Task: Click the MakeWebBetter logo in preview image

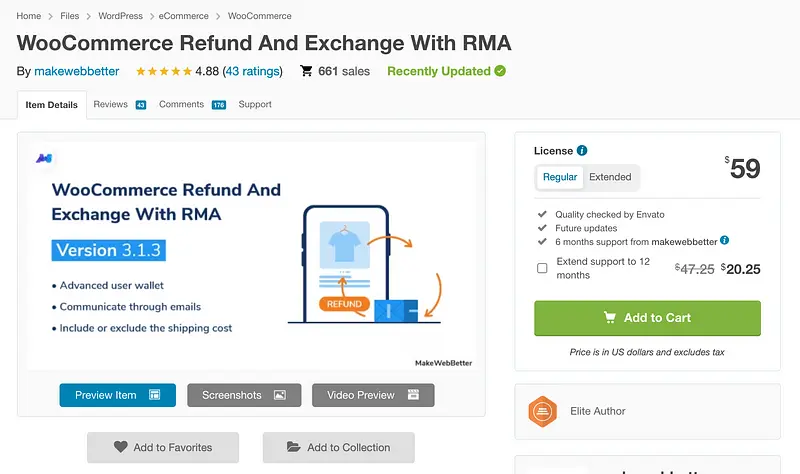Action: pos(44,158)
